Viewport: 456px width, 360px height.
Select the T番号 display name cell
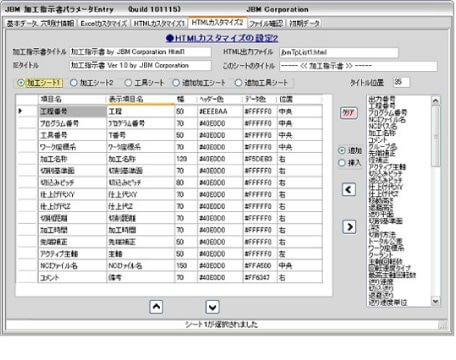click(140, 135)
